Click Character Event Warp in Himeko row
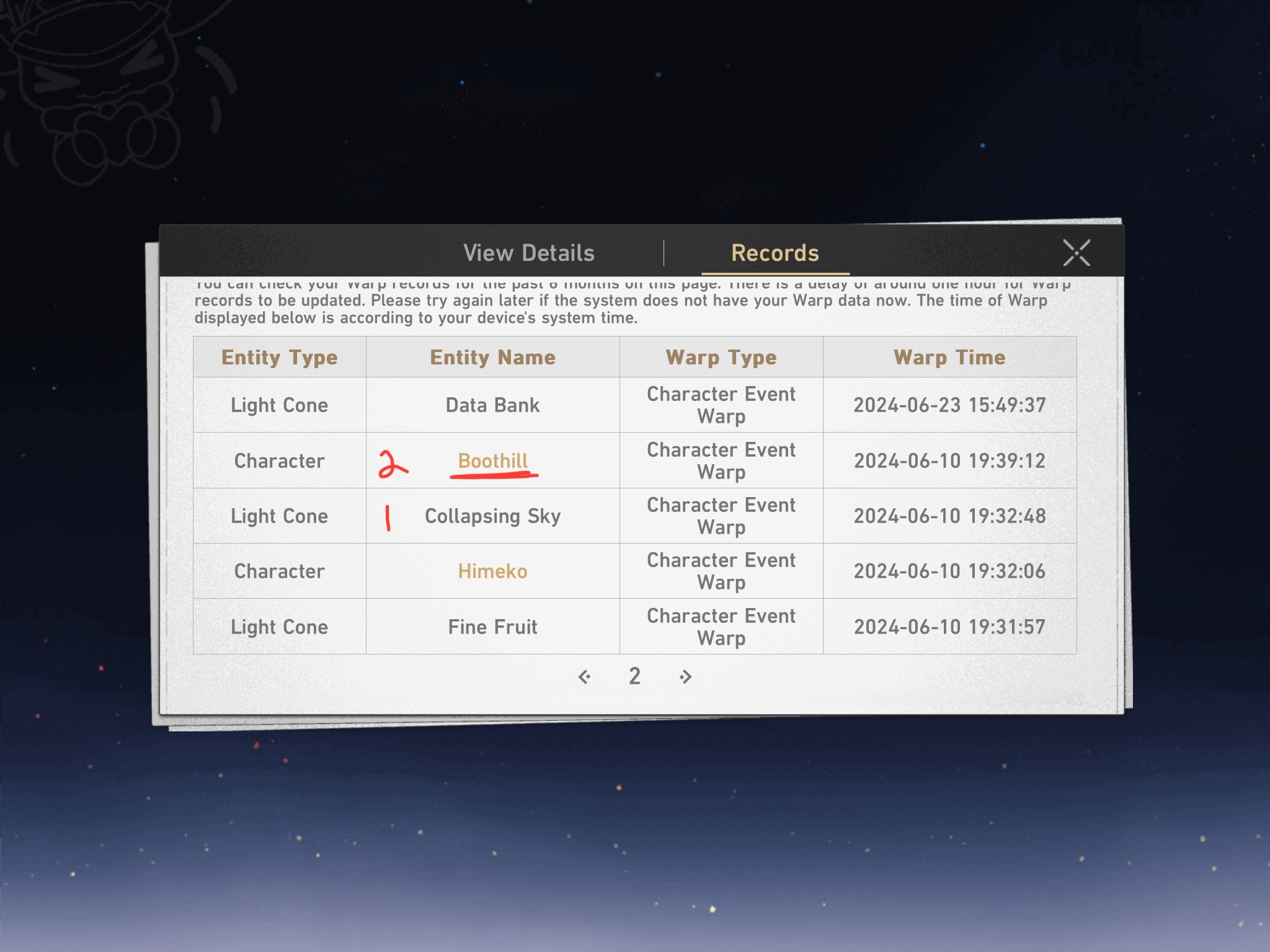This screenshot has height=952, width=1270. coord(721,571)
